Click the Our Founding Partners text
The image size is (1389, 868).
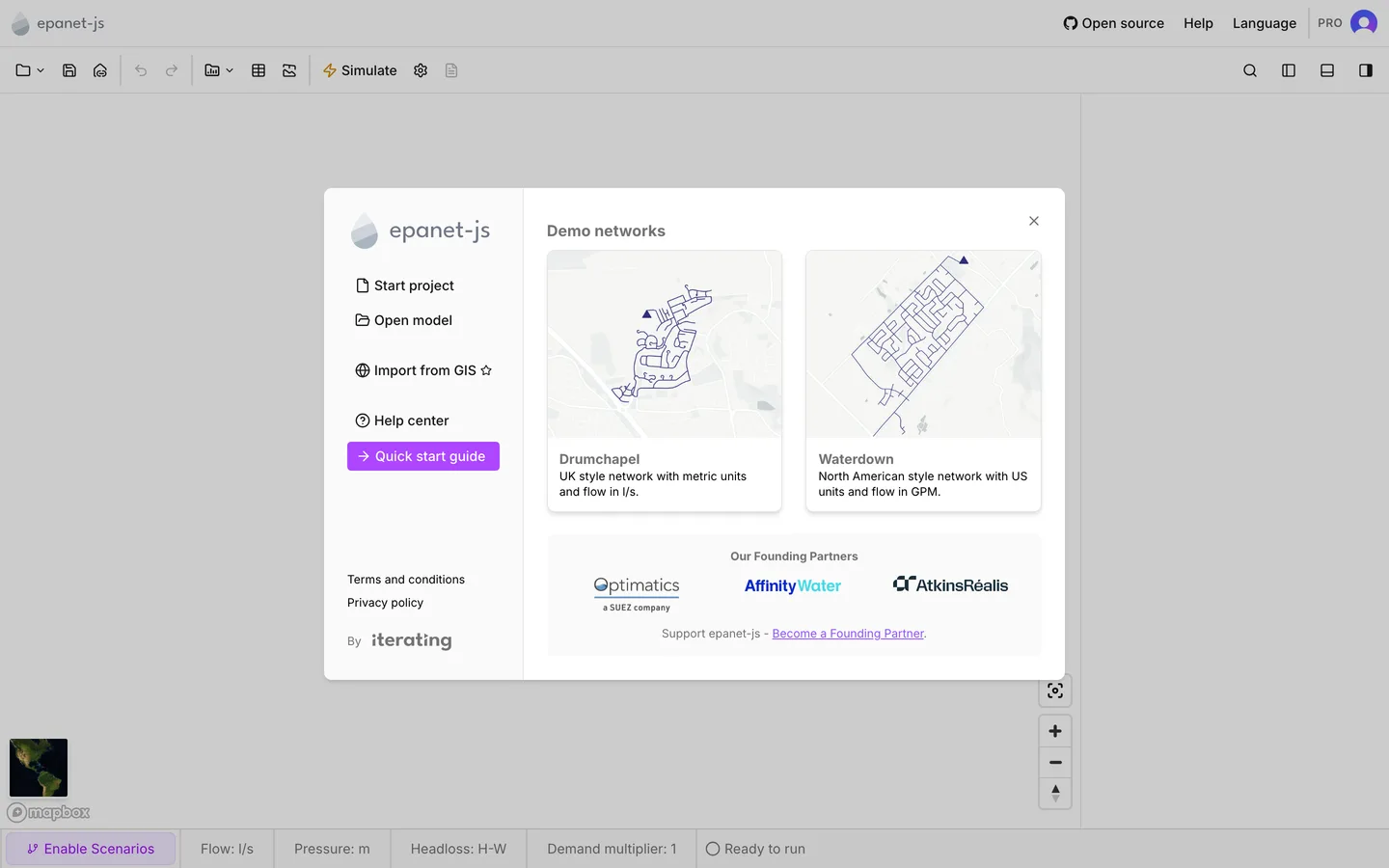coord(794,556)
